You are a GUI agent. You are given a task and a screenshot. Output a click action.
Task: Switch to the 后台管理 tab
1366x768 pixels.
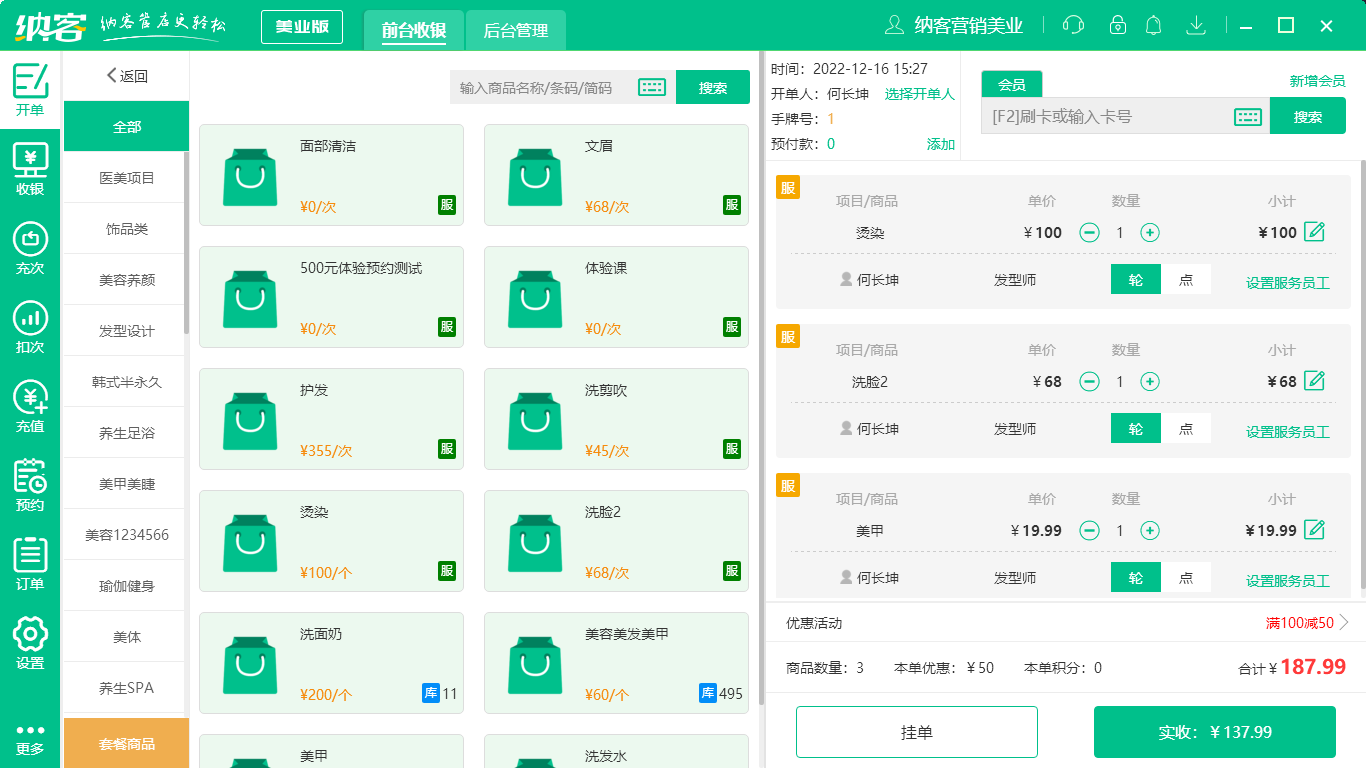point(516,30)
